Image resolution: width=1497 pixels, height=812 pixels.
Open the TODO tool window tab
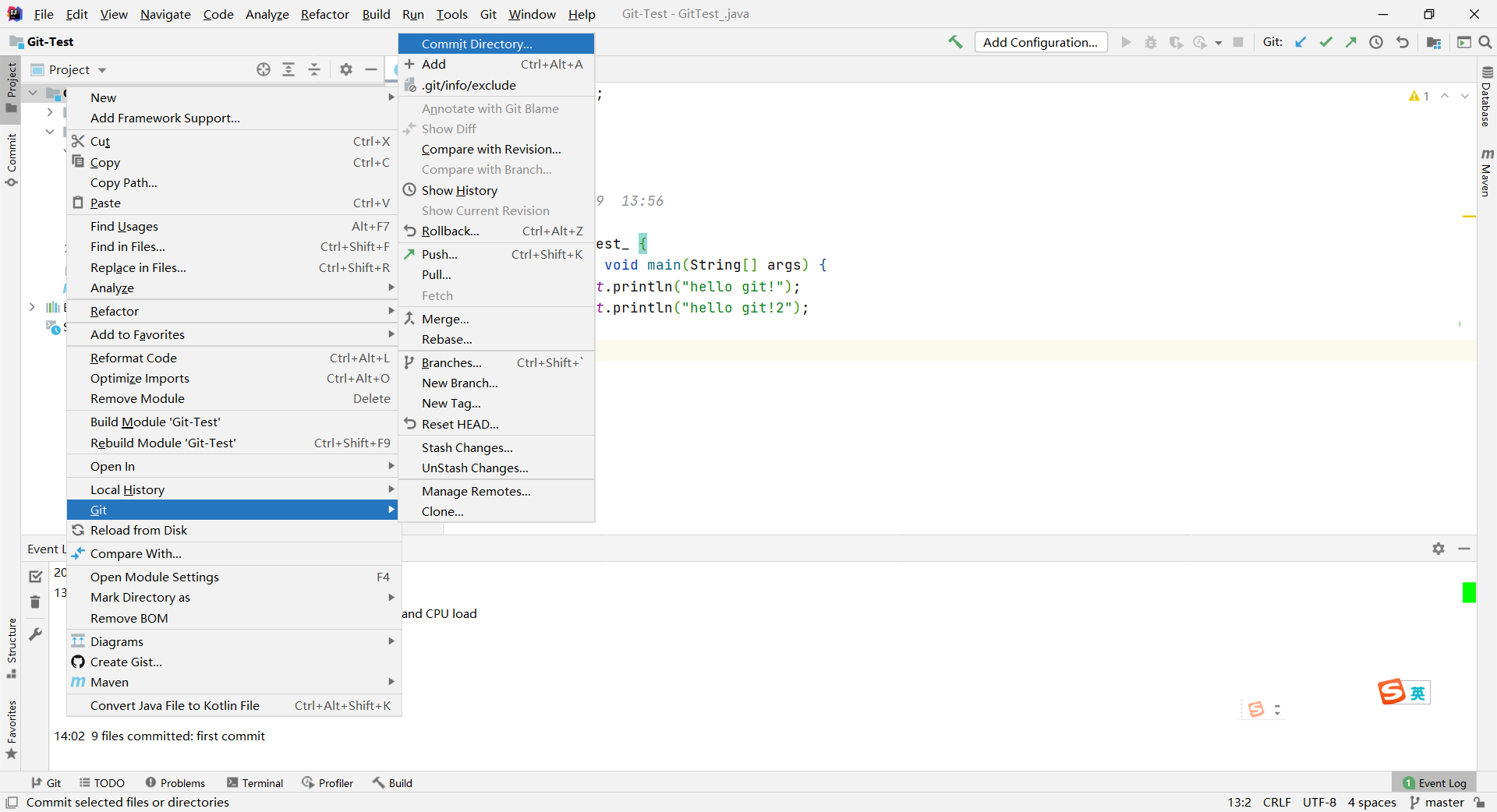pos(102,782)
